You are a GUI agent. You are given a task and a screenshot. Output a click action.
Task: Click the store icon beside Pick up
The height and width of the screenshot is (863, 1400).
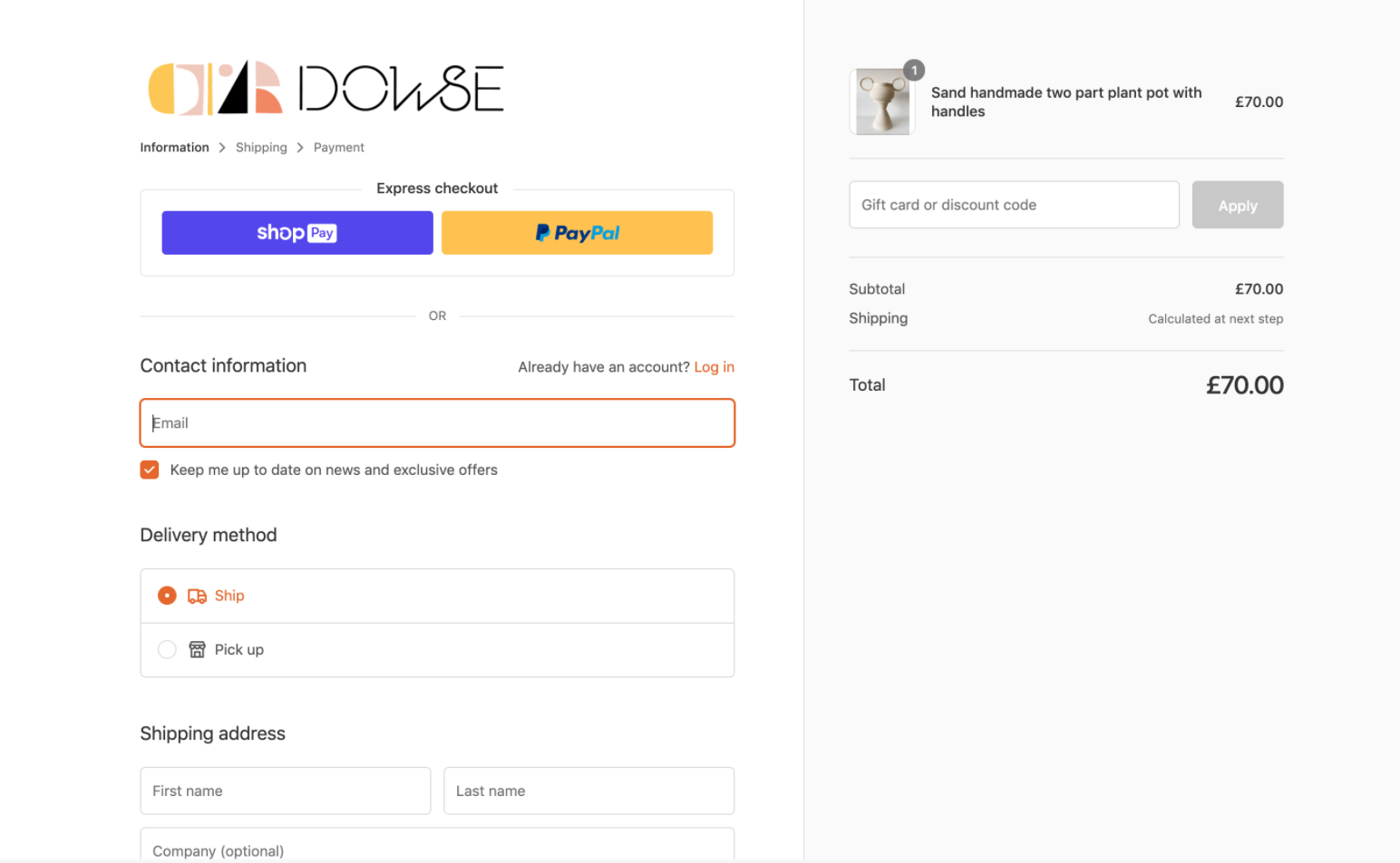coord(197,649)
